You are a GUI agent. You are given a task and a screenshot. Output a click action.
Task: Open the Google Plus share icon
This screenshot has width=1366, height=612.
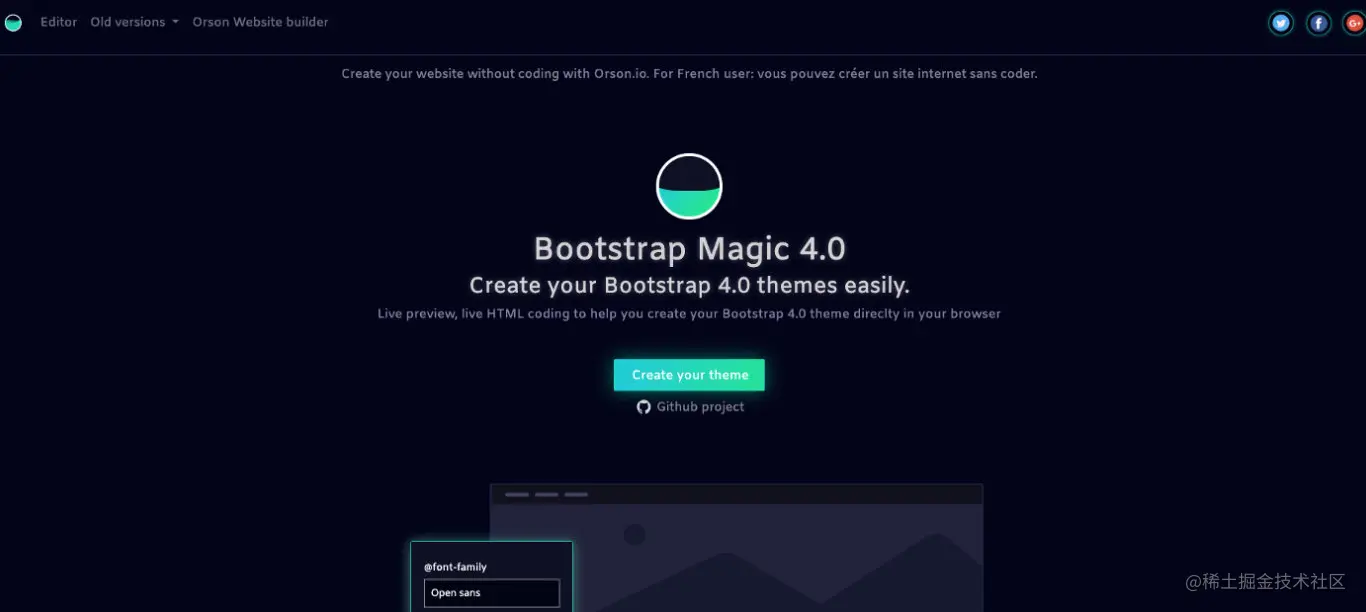[1355, 23]
